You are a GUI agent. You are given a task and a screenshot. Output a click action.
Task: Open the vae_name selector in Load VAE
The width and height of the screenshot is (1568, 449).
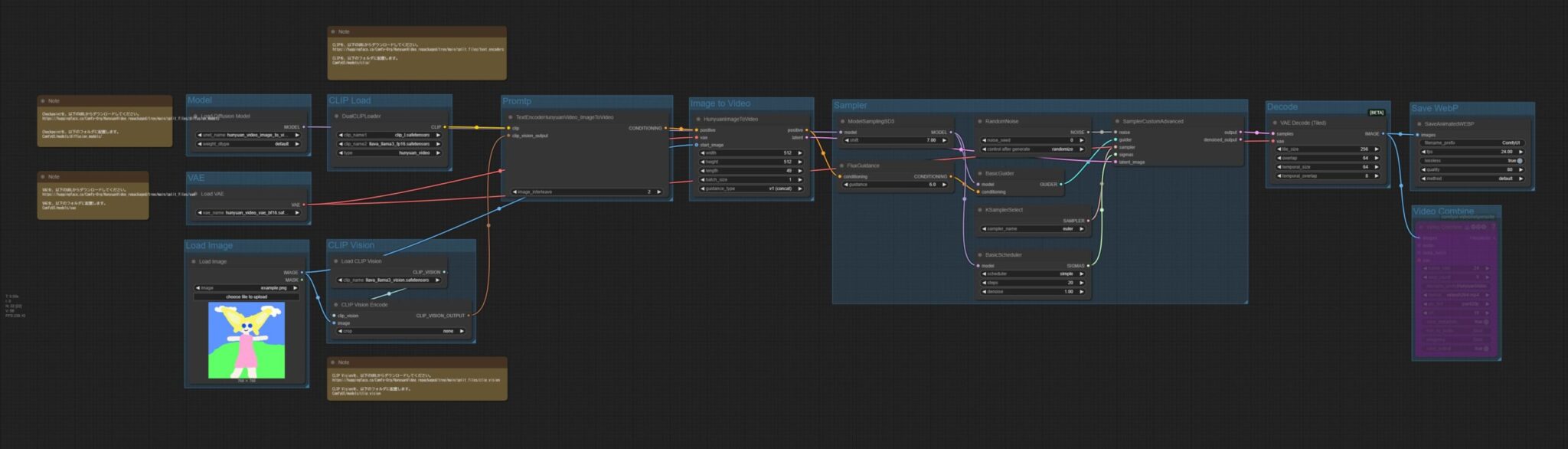(x=249, y=213)
